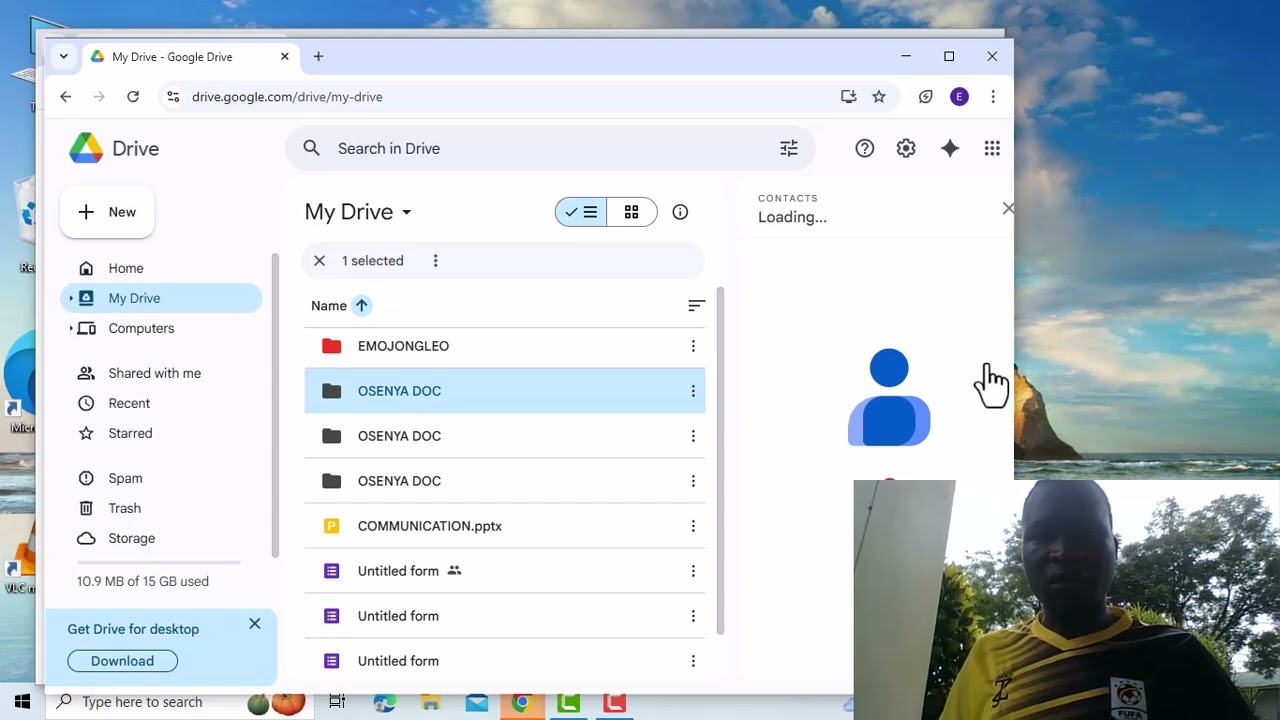Open Chrome three-dot menu

(993, 97)
